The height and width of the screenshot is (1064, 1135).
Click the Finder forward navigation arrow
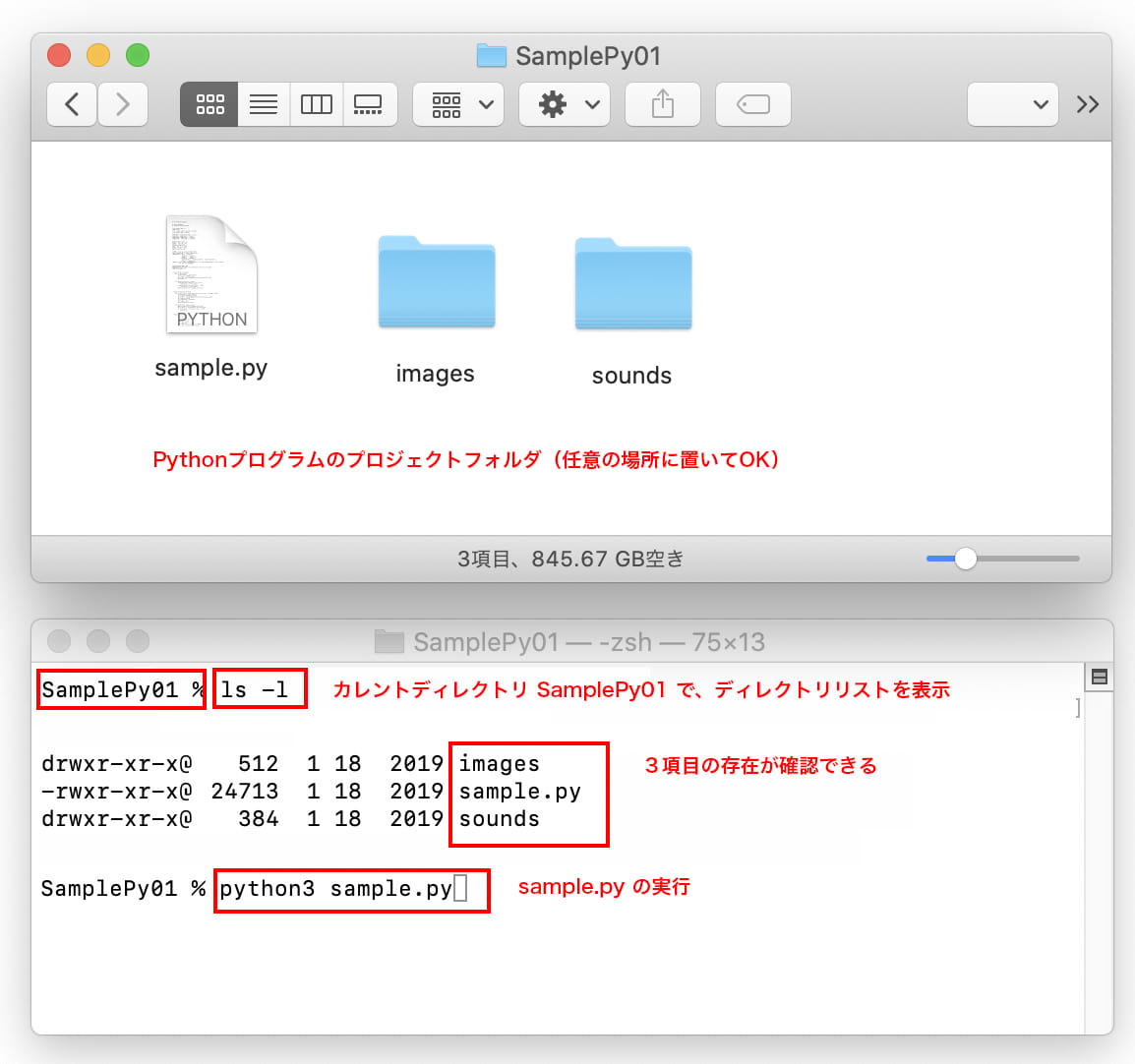[123, 104]
